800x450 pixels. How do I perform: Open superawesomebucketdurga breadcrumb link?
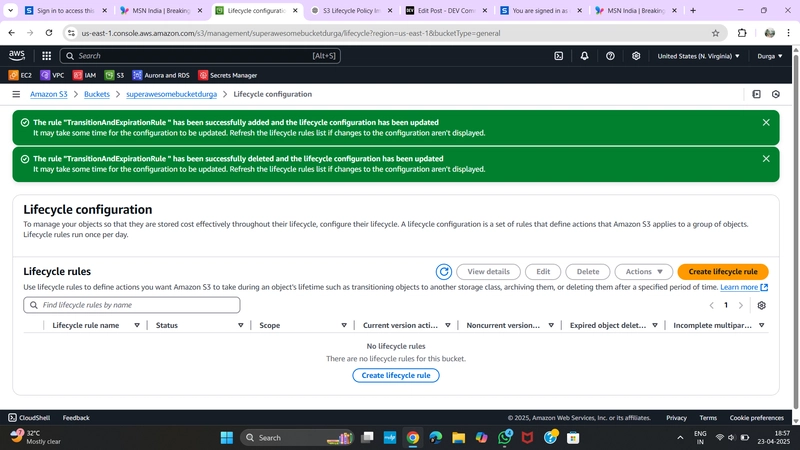(171, 94)
